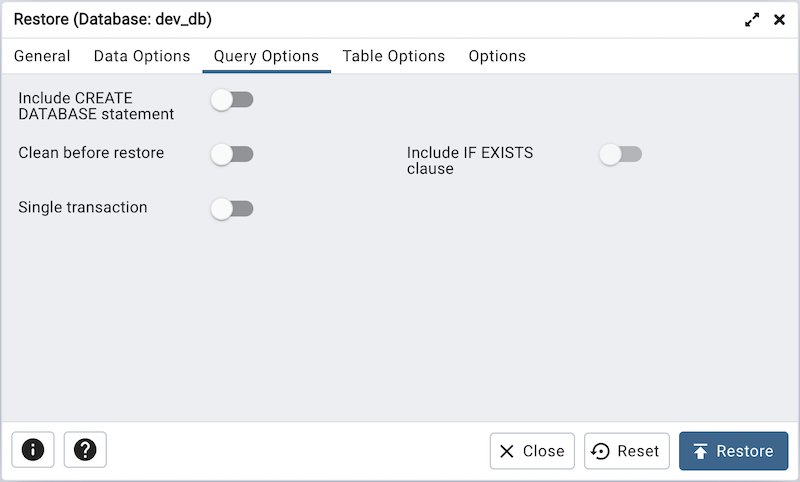Click the Reset button
Screen dimensions: 800x482
pyautogui.click(x=626, y=451)
